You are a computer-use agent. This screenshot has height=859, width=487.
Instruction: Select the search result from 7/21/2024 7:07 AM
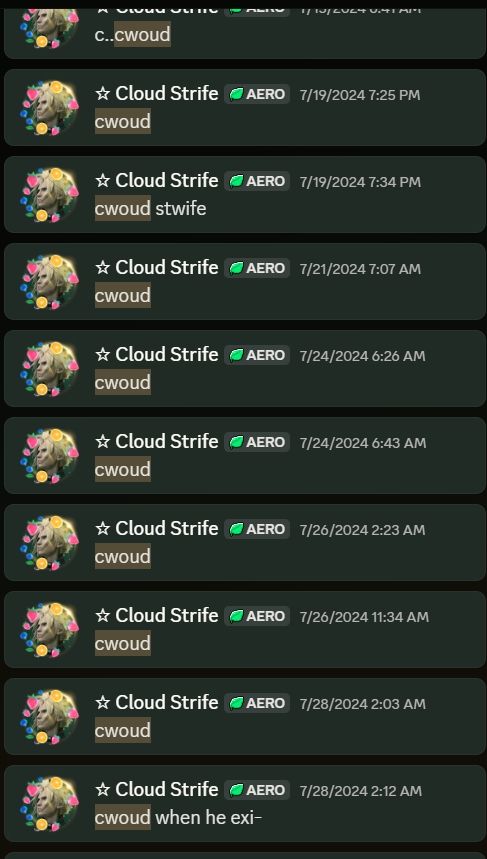[245, 282]
